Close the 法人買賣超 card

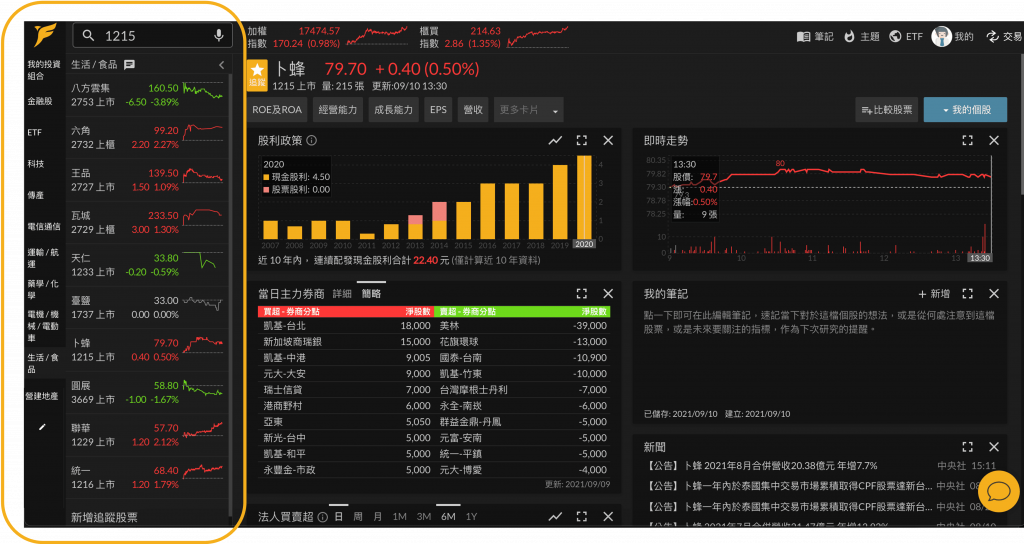click(608, 517)
